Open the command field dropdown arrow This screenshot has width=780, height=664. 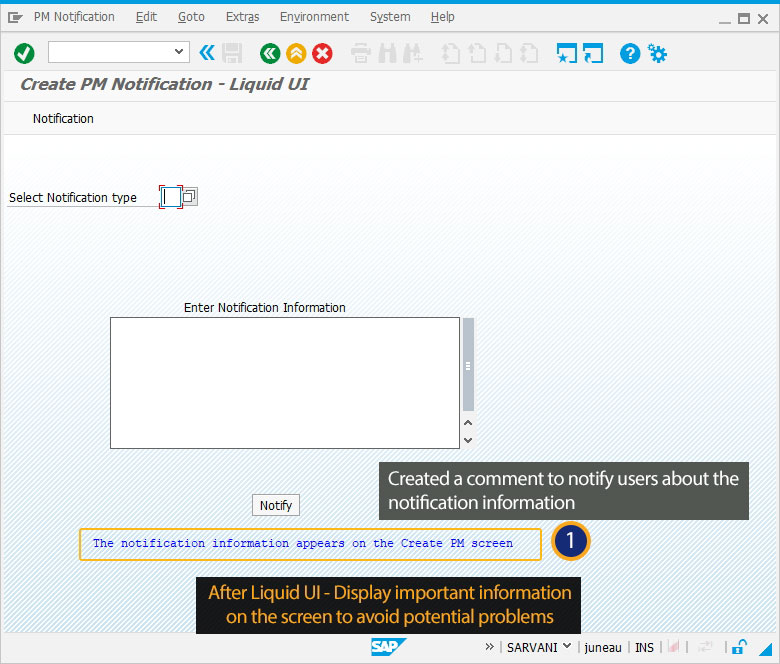point(179,52)
